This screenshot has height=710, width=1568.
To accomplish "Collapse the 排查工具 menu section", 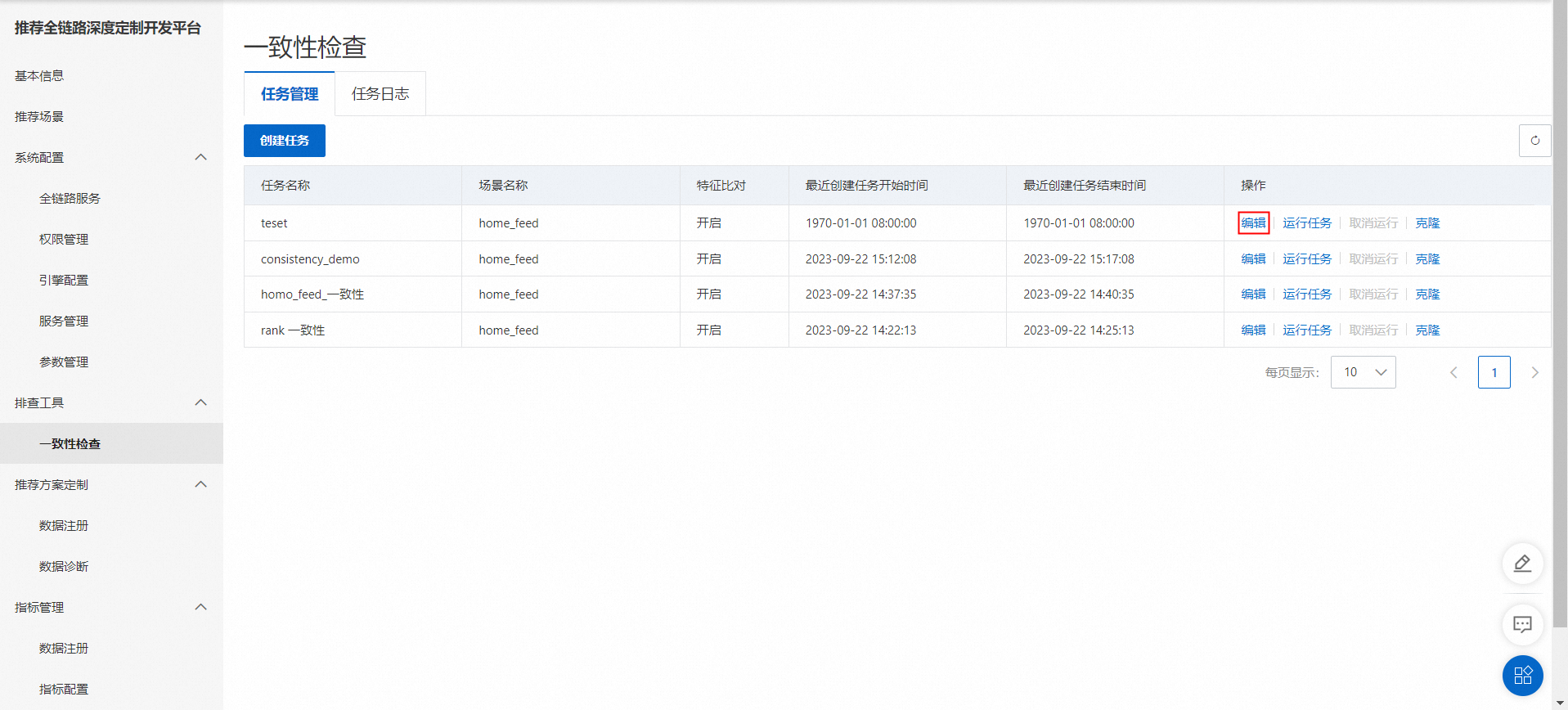I will pos(200,402).
